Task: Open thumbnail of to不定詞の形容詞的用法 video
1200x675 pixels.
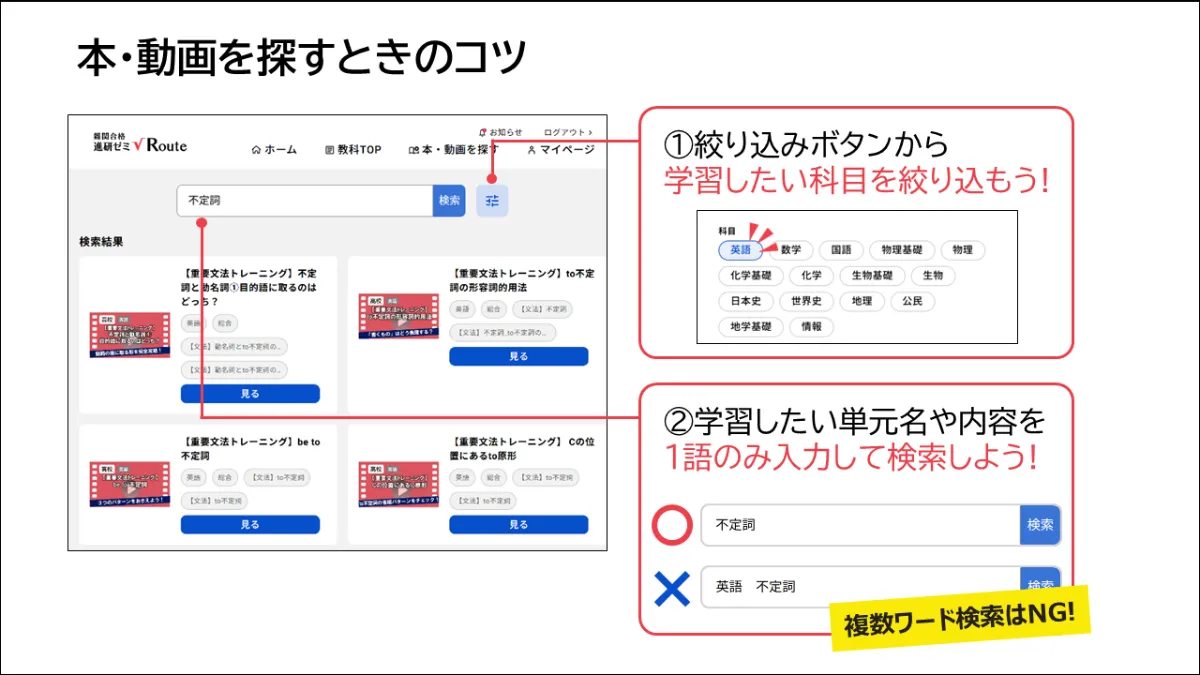Action: pyautogui.click(x=399, y=316)
